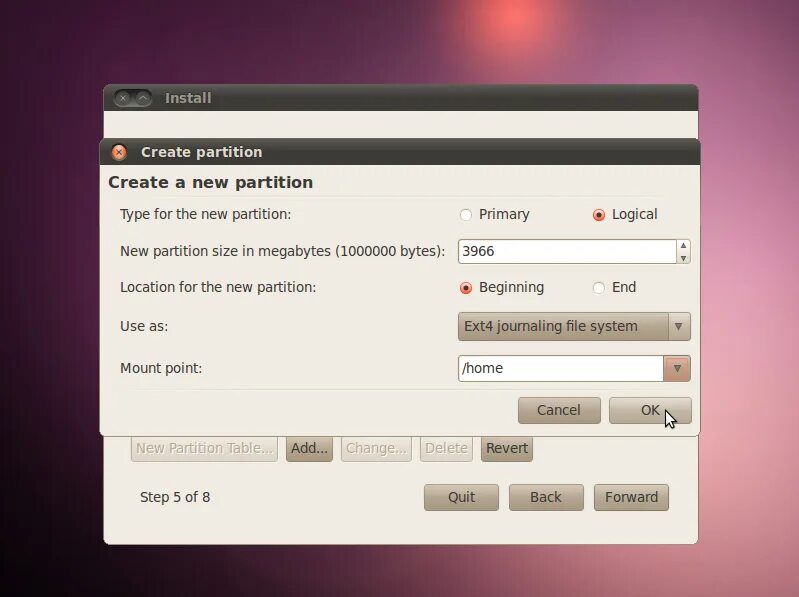Click New Partition Table... button
The image size is (799, 597).
coord(204,448)
